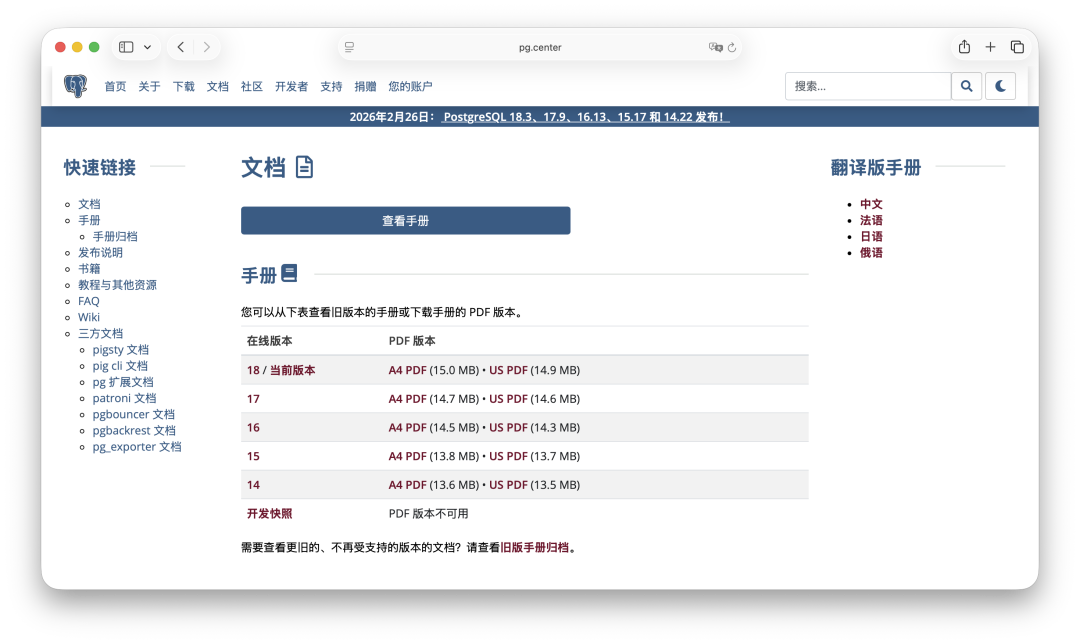Click the 查看手册 button
The image size is (1080, 644).
406,220
